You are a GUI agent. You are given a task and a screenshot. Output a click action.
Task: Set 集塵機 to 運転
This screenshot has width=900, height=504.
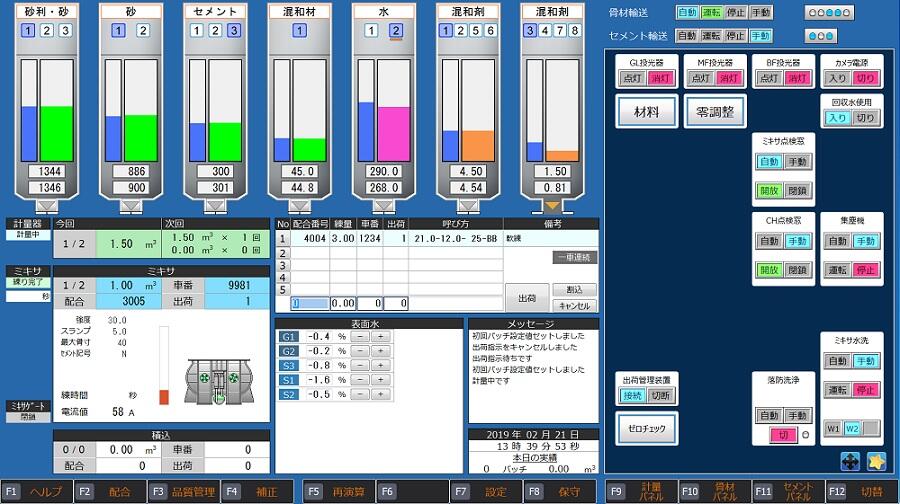pyautogui.click(x=837, y=270)
